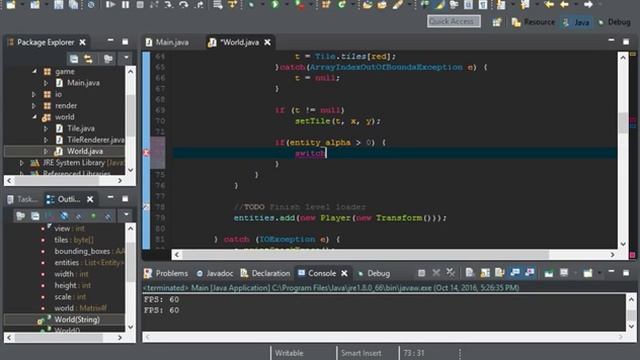Click the Open Perspective icon

497,22
